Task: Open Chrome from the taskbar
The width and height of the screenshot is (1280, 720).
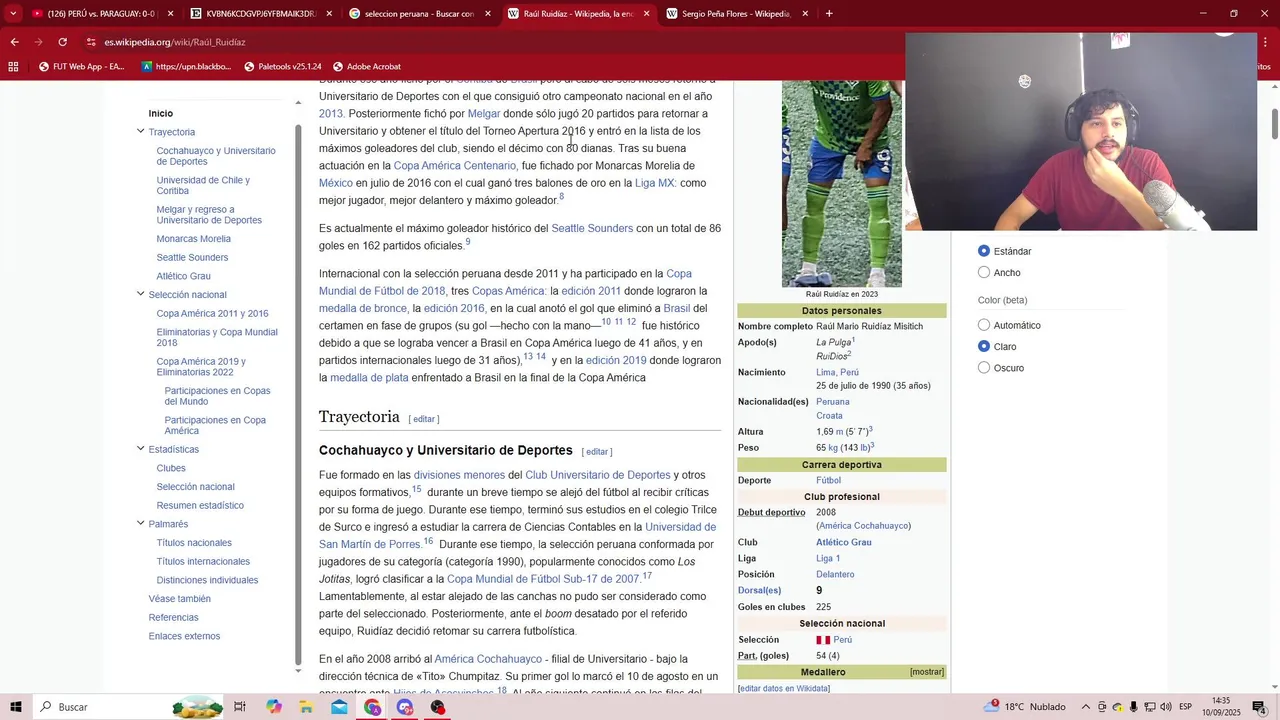Action: [x=372, y=707]
